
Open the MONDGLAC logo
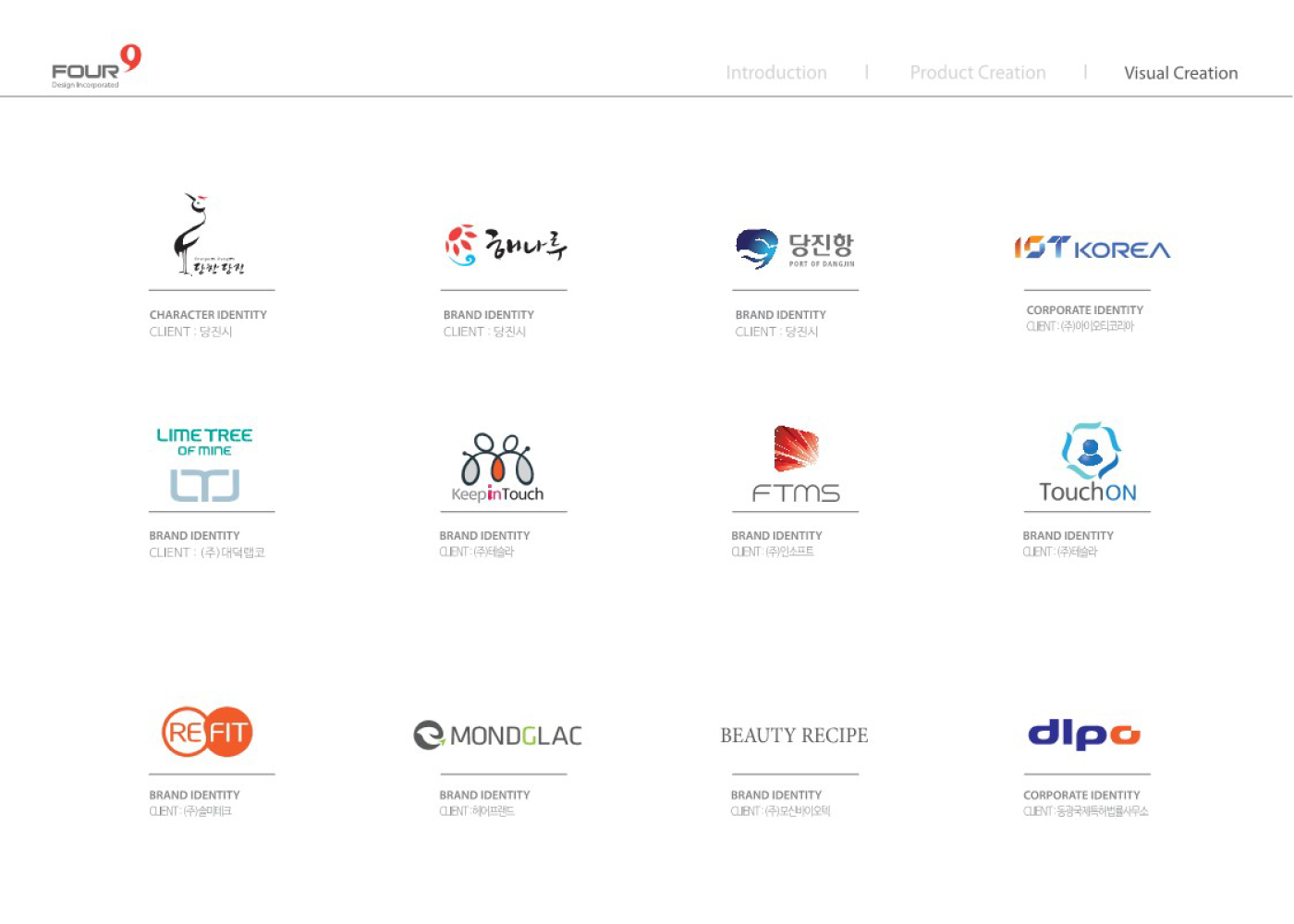[x=497, y=736]
